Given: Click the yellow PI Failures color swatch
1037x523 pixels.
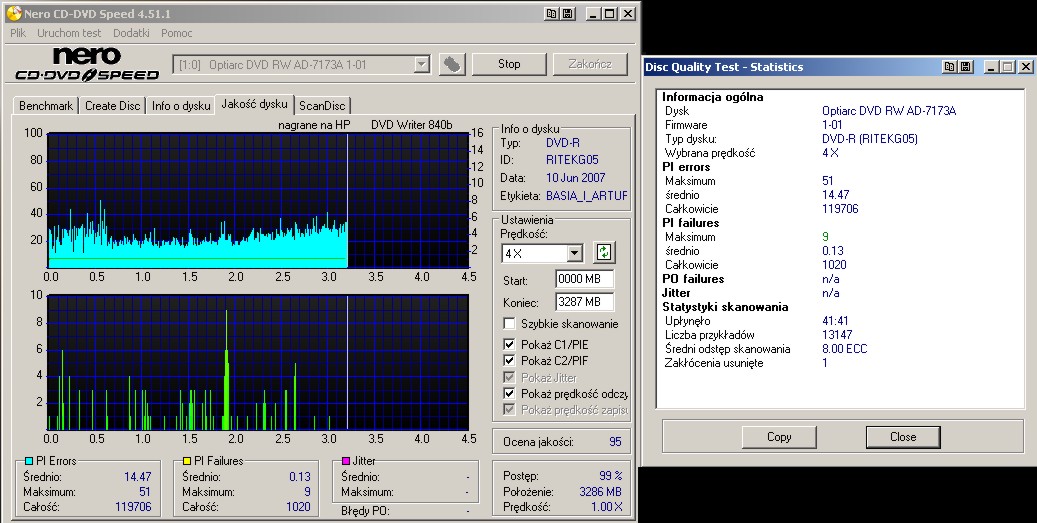Looking at the screenshot, I should pyautogui.click(x=187, y=461).
